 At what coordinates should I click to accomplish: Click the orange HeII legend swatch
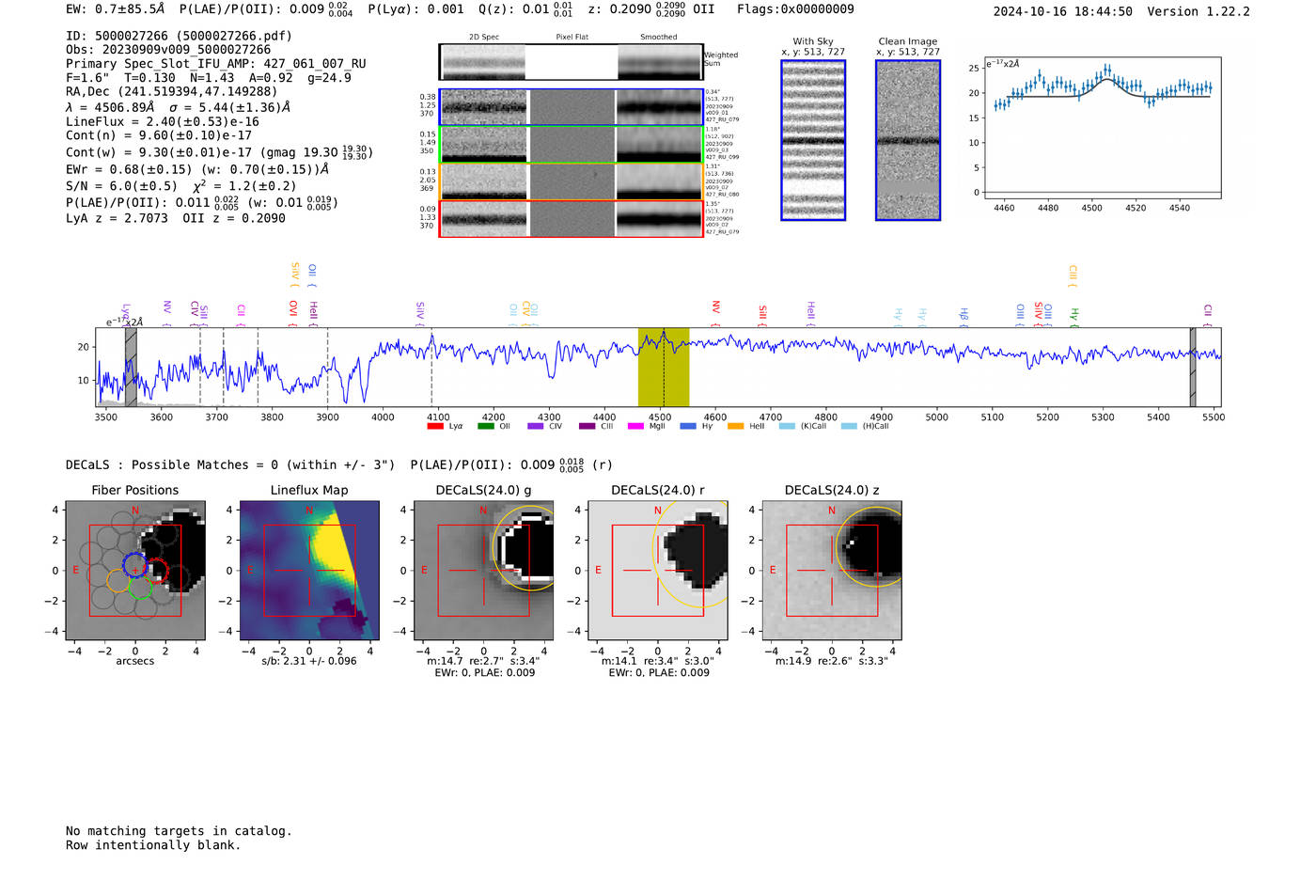coord(735,426)
